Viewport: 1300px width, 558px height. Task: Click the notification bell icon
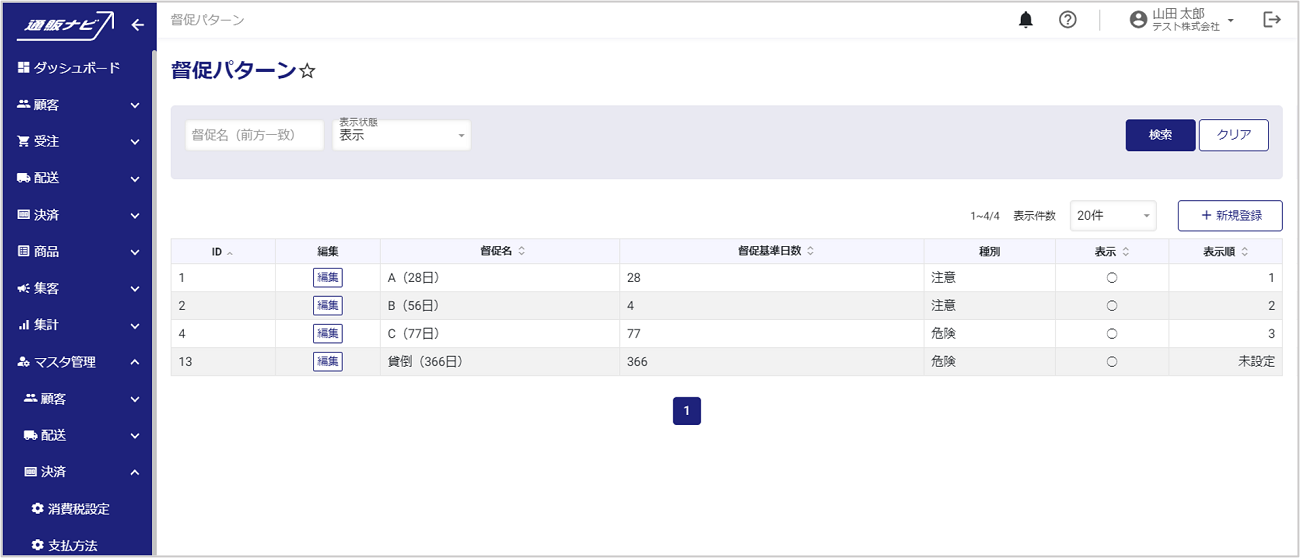(1025, 20)
